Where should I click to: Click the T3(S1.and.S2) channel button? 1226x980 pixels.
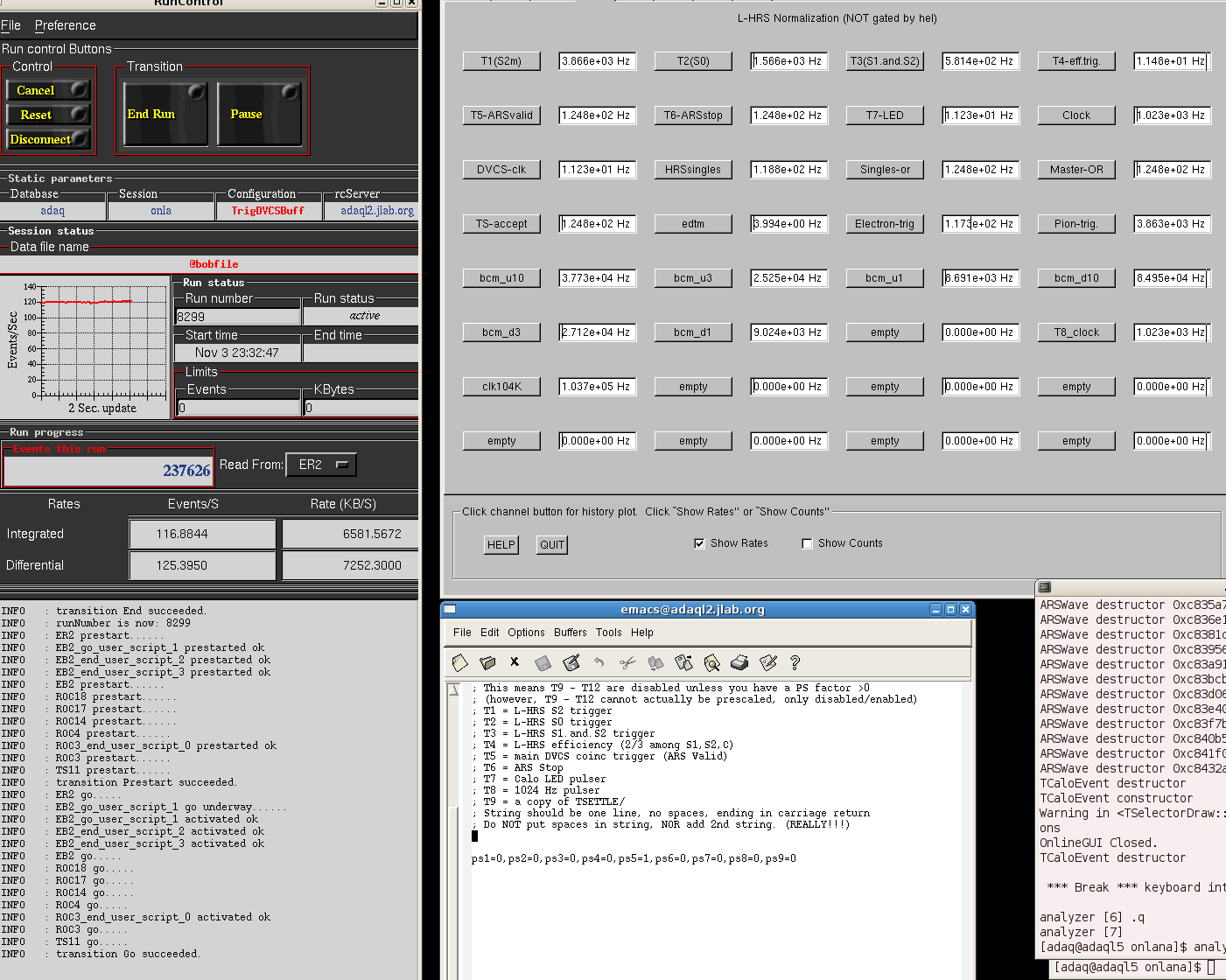[x=885, y=61]
